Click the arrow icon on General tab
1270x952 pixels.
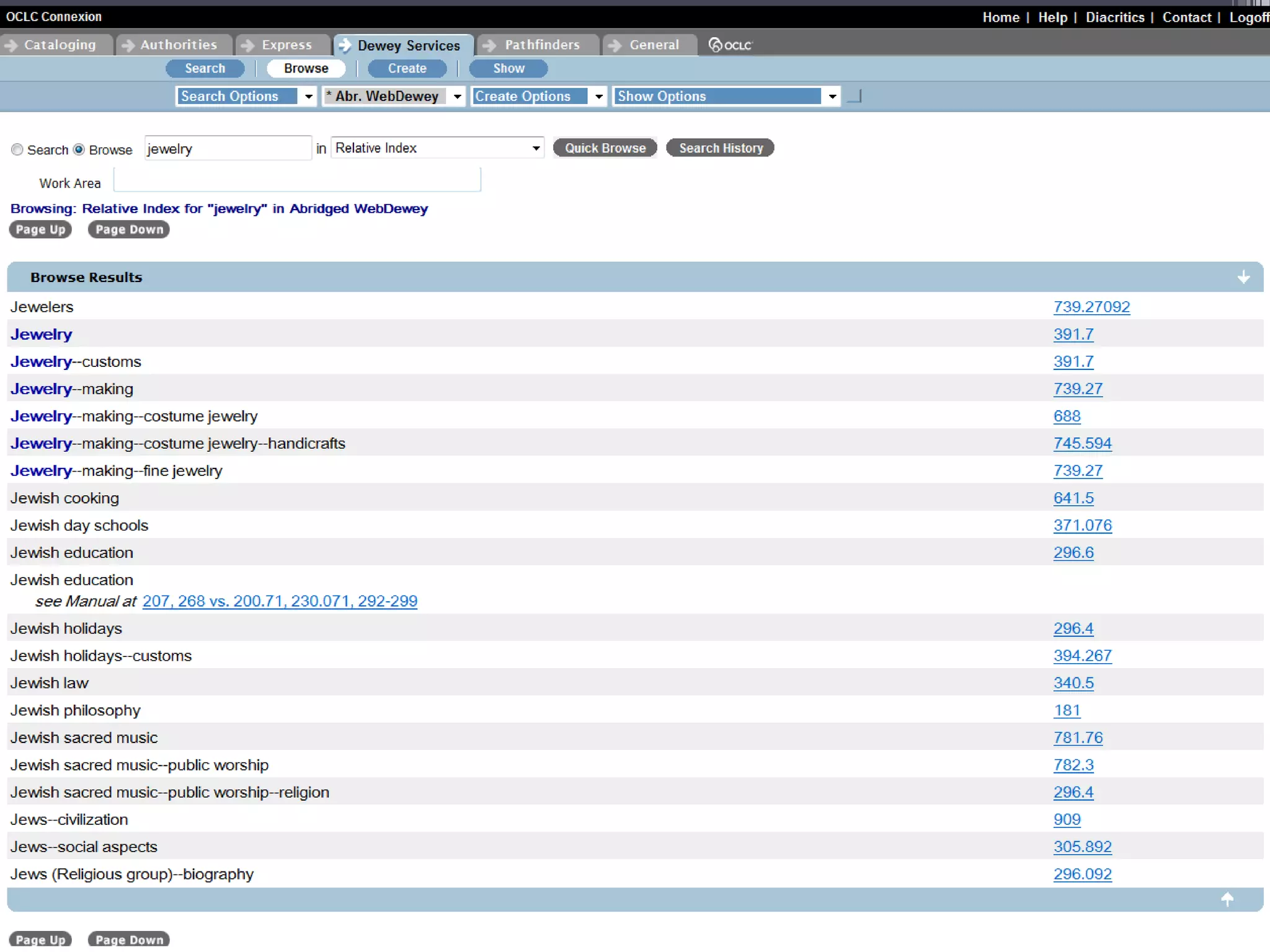point(615,45)
